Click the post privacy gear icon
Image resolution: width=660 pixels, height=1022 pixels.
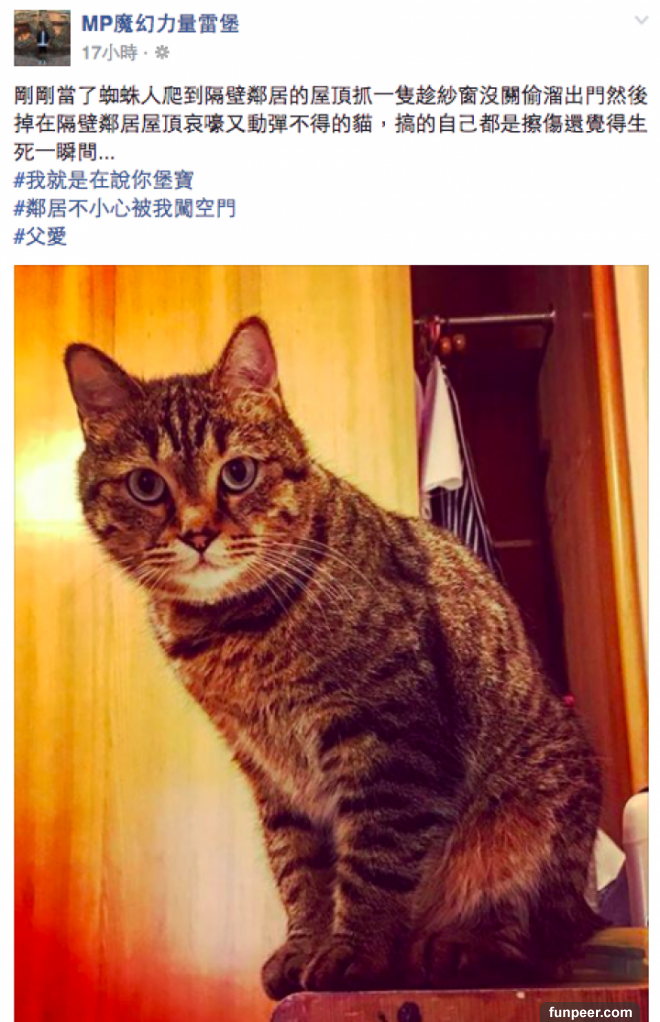coord(162,53)
